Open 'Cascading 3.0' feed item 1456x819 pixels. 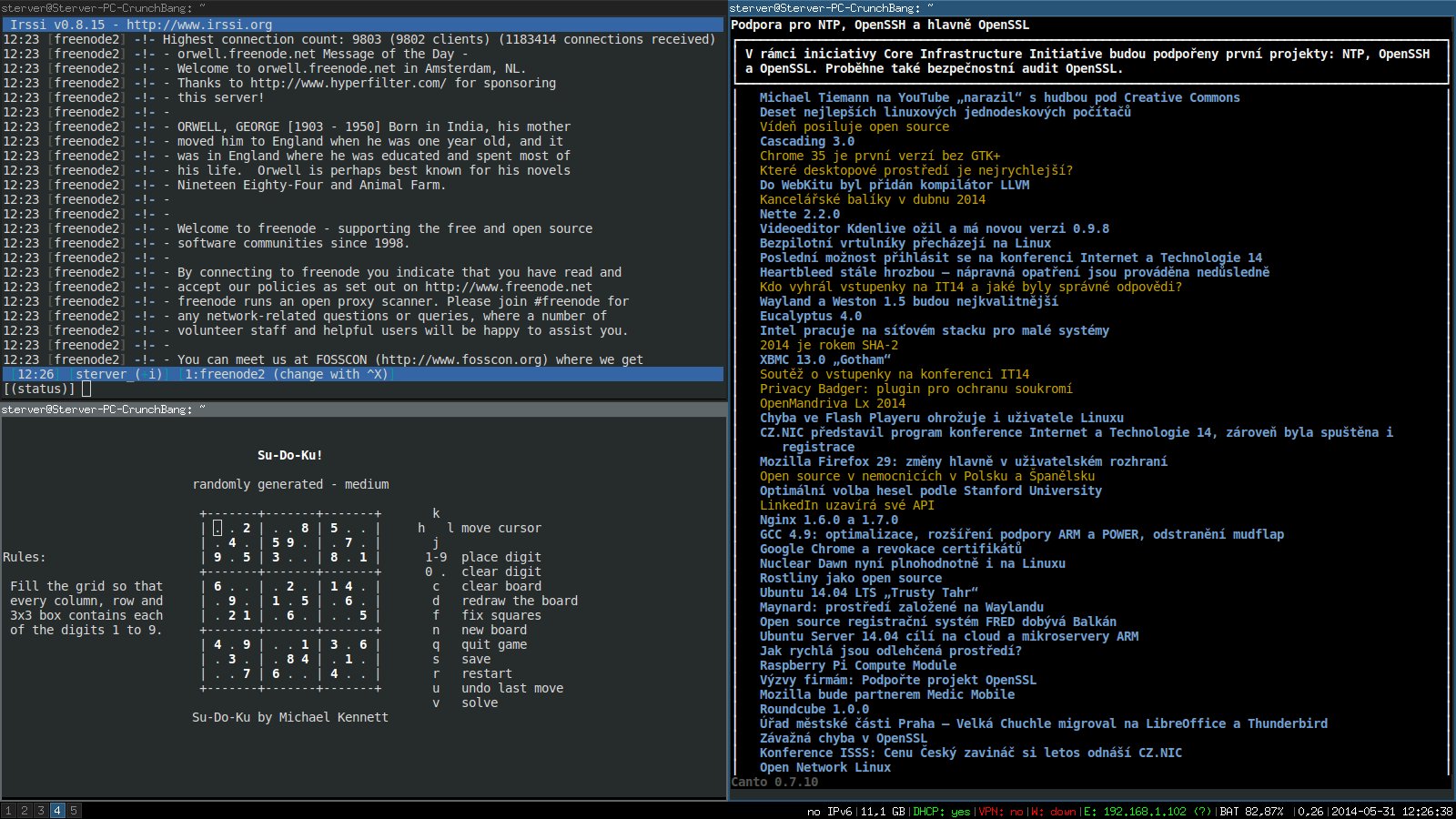(x=807, y=141)
